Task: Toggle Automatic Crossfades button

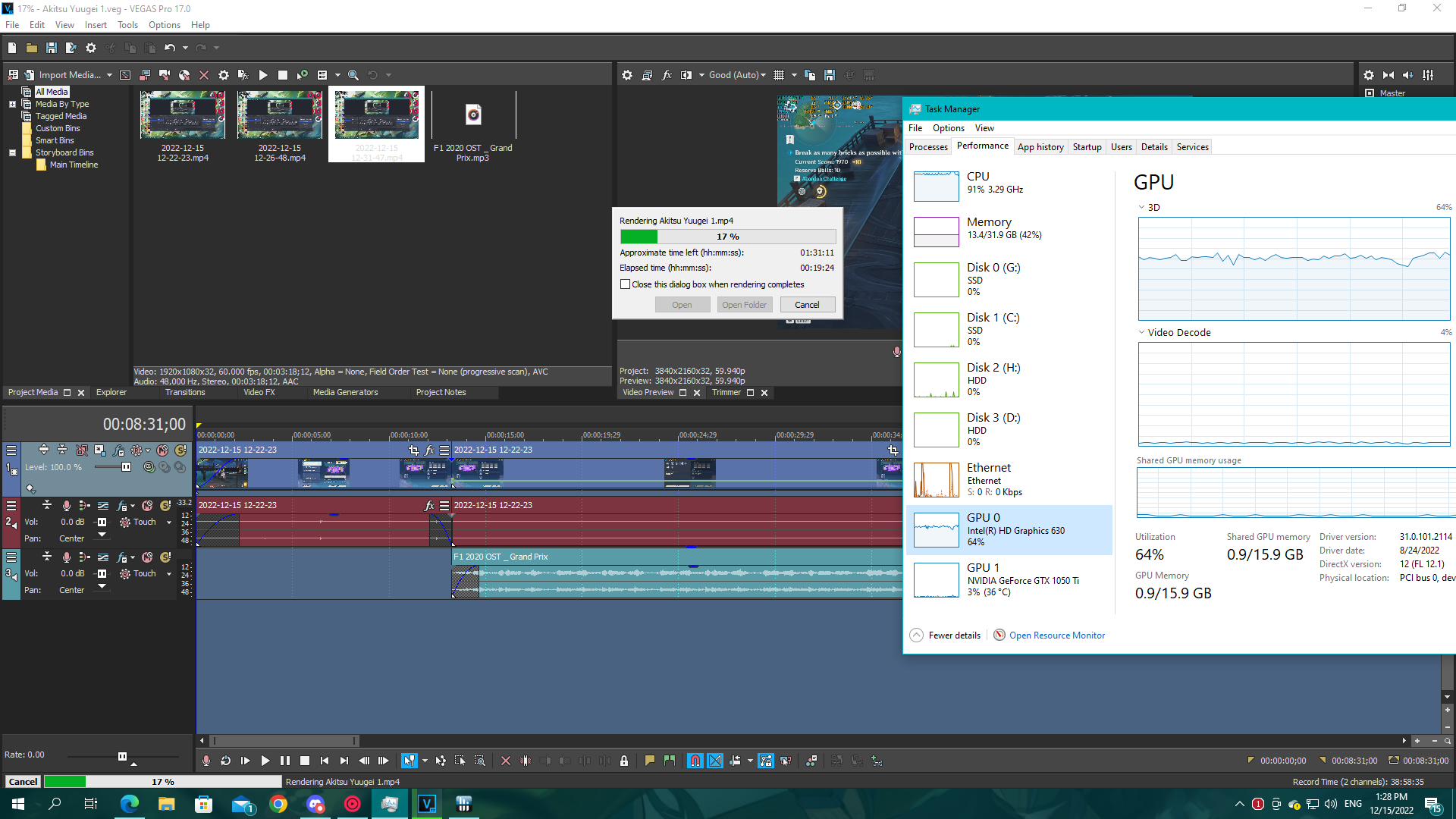Action: 715,761
